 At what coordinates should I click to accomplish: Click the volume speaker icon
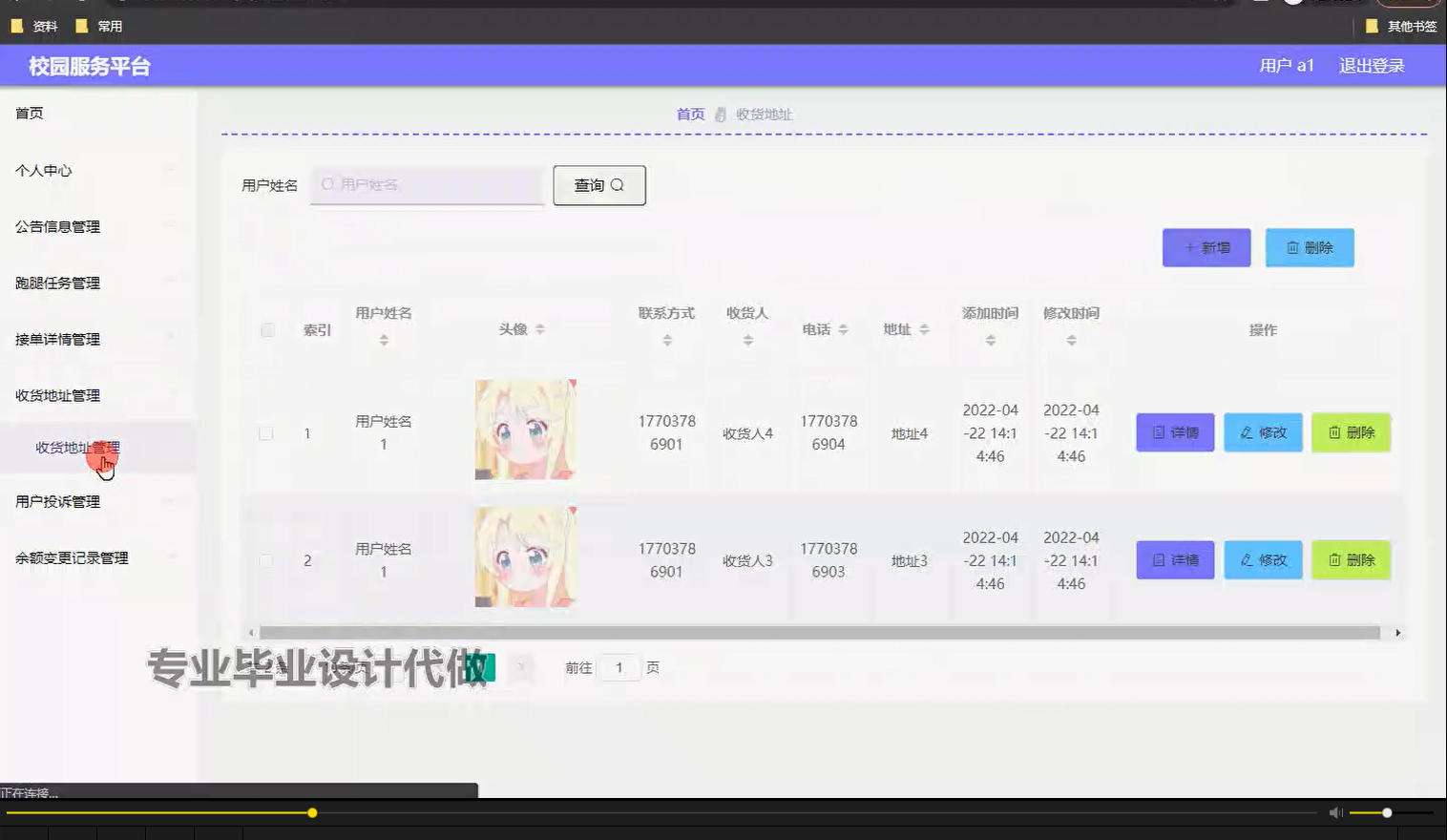click(1336, 812)
